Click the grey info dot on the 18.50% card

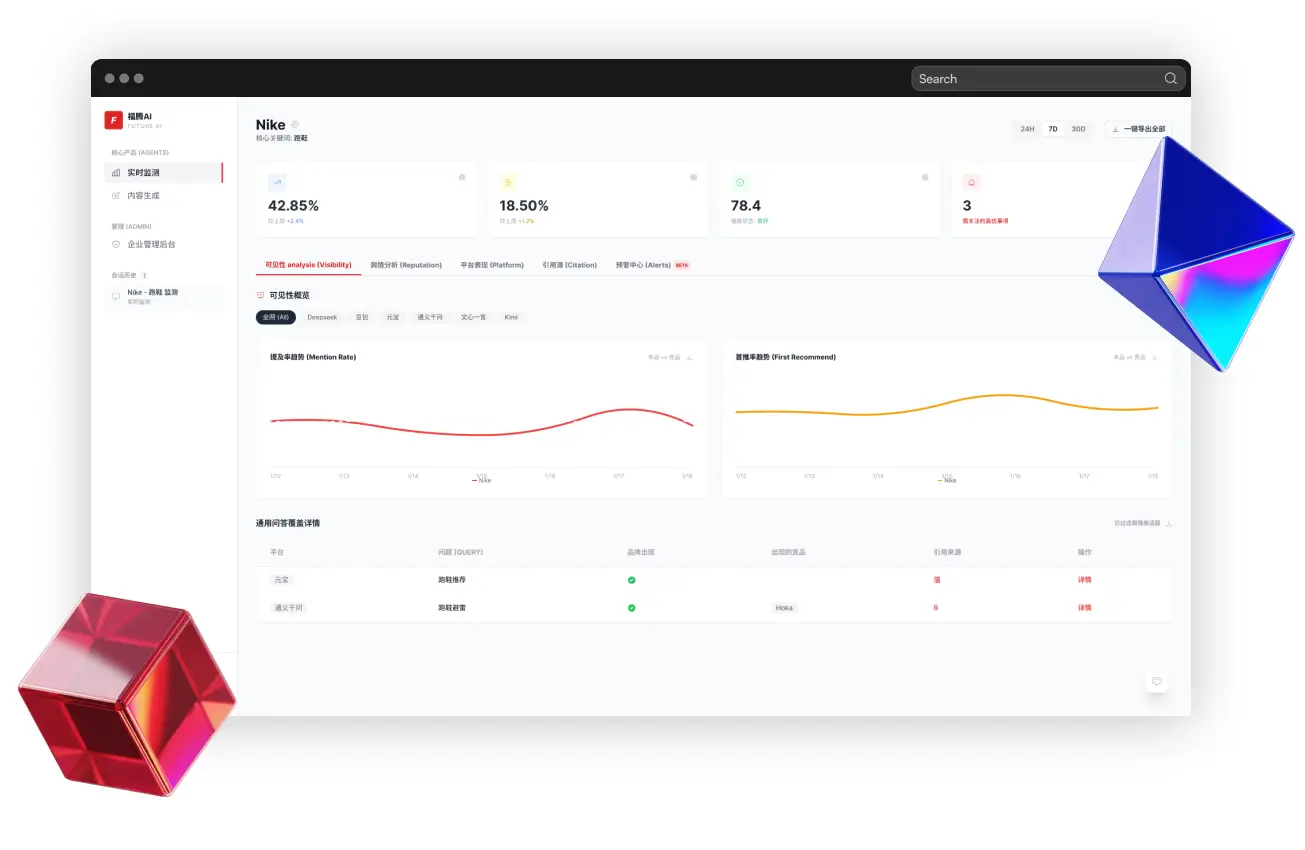[694, 177]
